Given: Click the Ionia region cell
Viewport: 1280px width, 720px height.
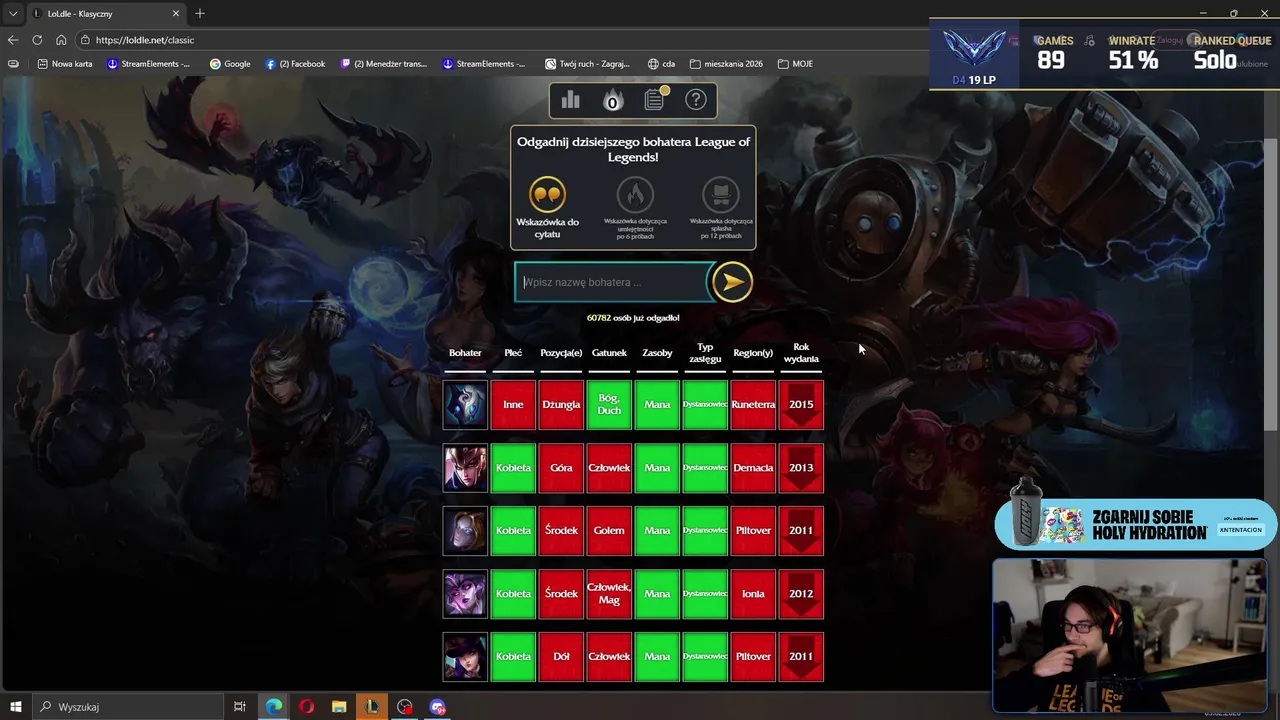Looking at the screenshot, I should [753, 594].
